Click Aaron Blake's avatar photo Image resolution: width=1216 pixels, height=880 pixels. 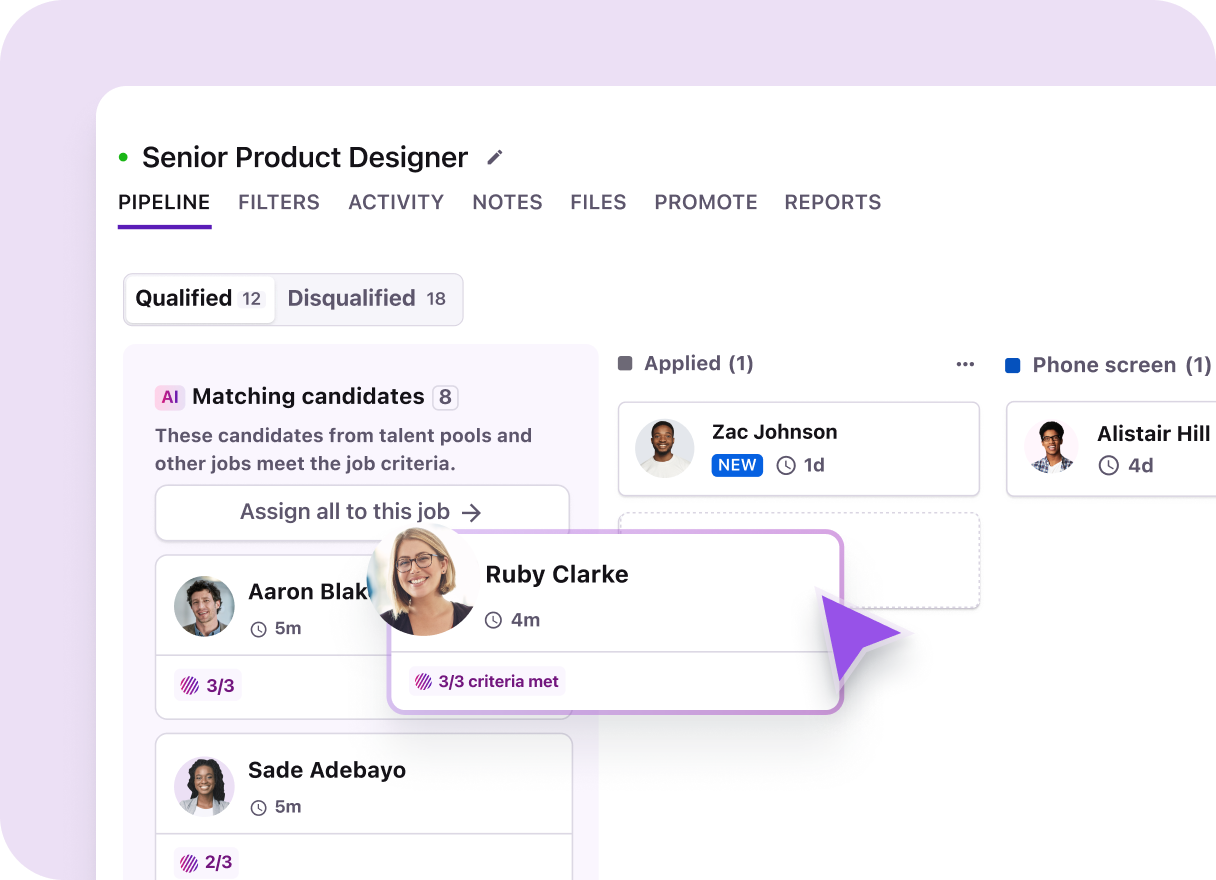coord(204,606)
